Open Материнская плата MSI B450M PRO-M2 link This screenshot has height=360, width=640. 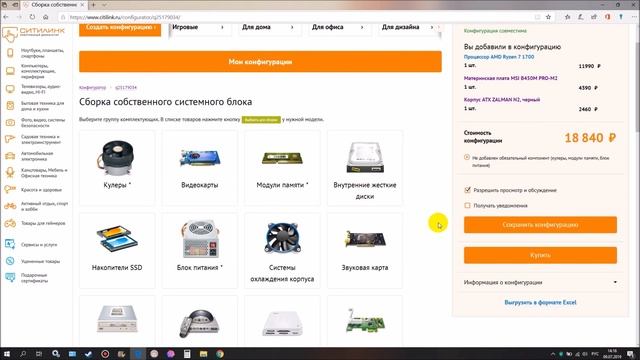click(511, 78)
